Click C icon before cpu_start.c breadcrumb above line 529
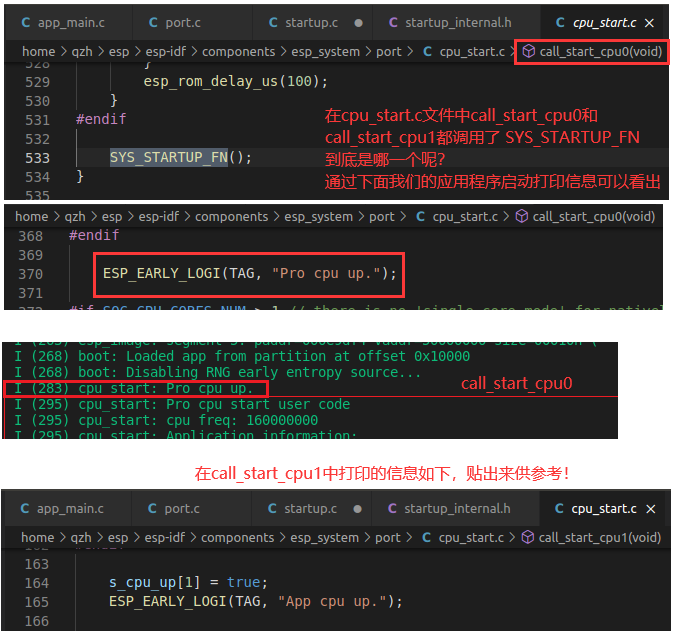The height and width of the screenshot is (635, 674). [x=427, y=52]
